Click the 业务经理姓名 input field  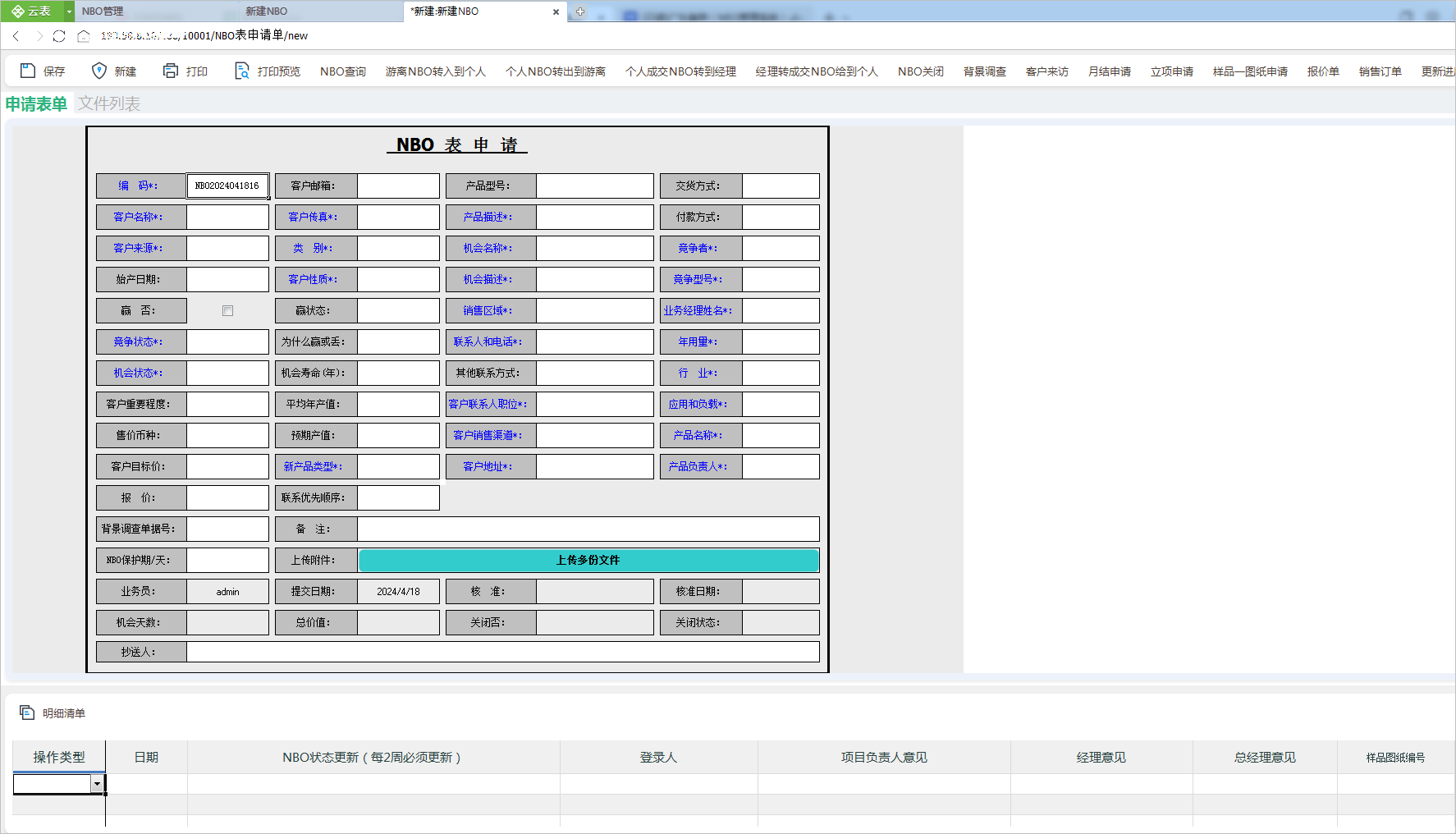pyautogui.click(x=781, y=310)
